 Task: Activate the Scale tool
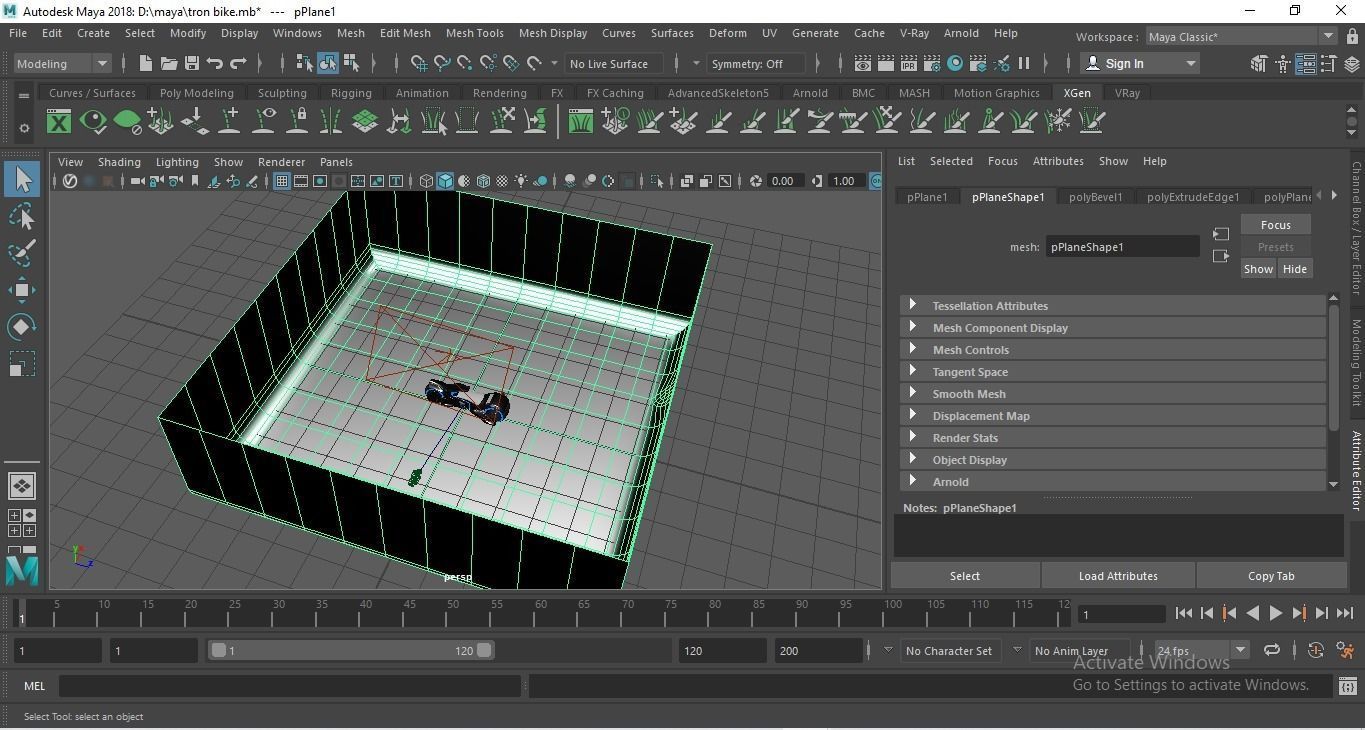[22, 364]
